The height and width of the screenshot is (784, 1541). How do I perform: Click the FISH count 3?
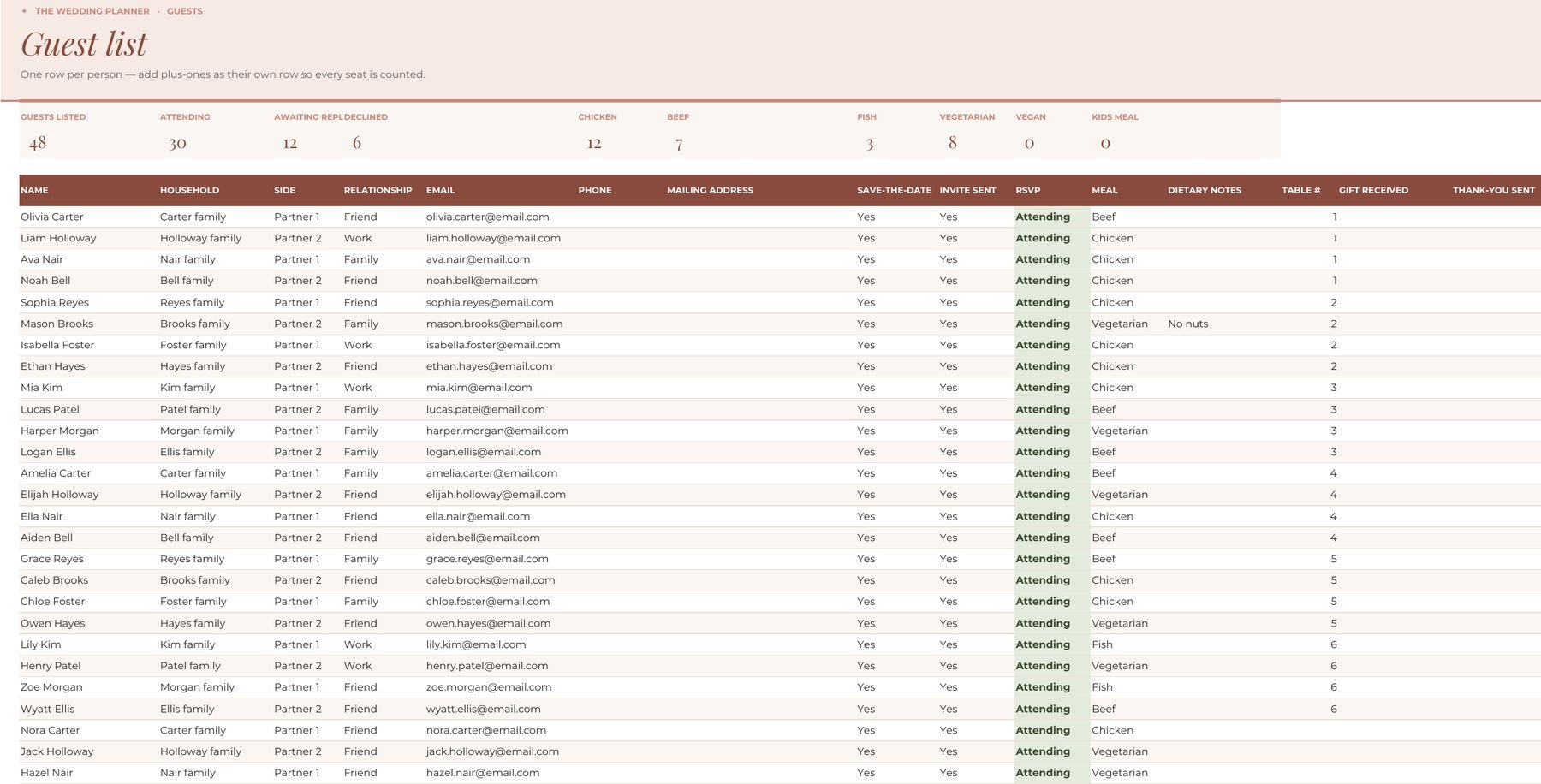pyautogui.click(x=870, y=143)
